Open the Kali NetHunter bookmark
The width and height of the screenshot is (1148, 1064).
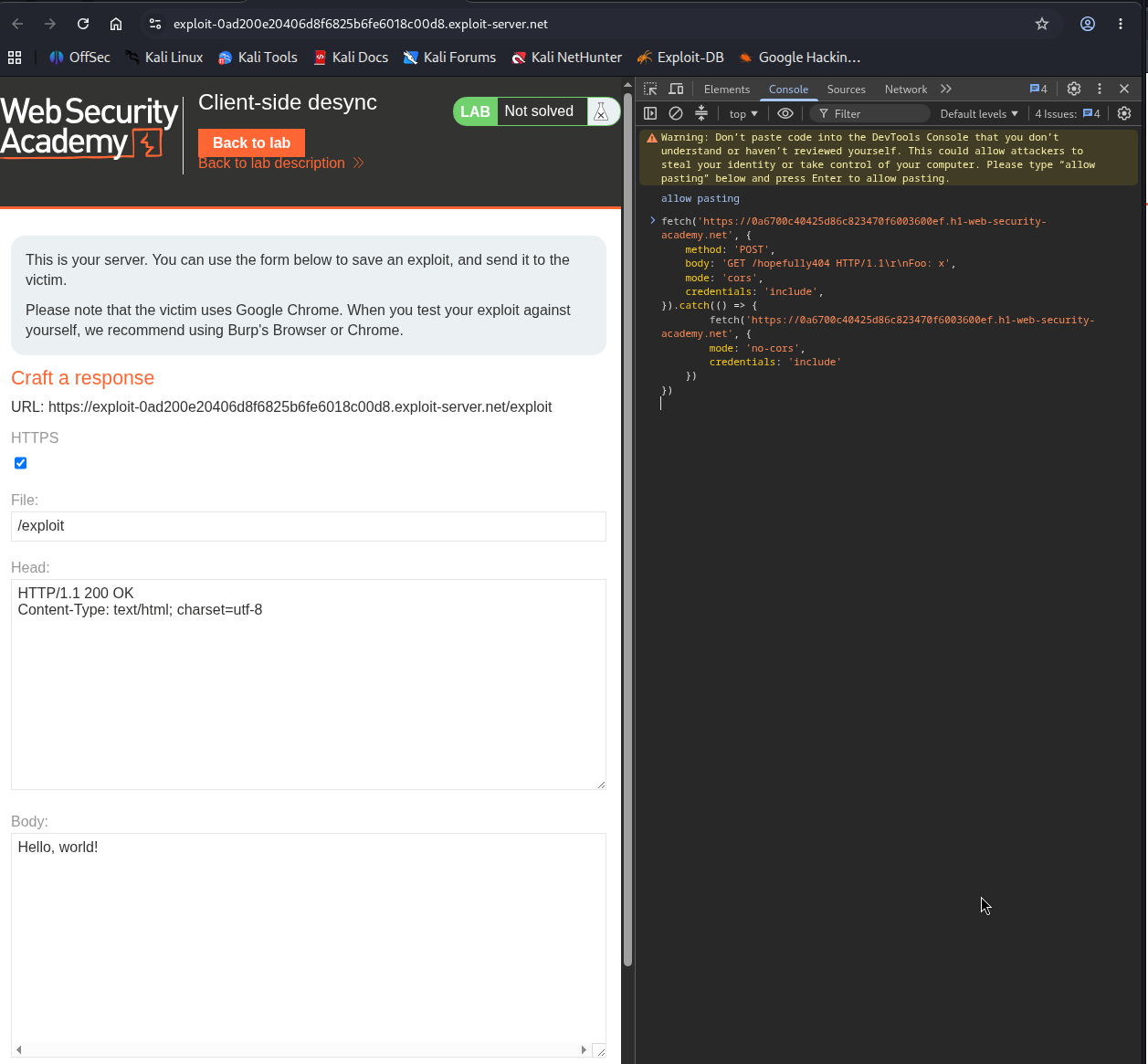click(566, 58)
